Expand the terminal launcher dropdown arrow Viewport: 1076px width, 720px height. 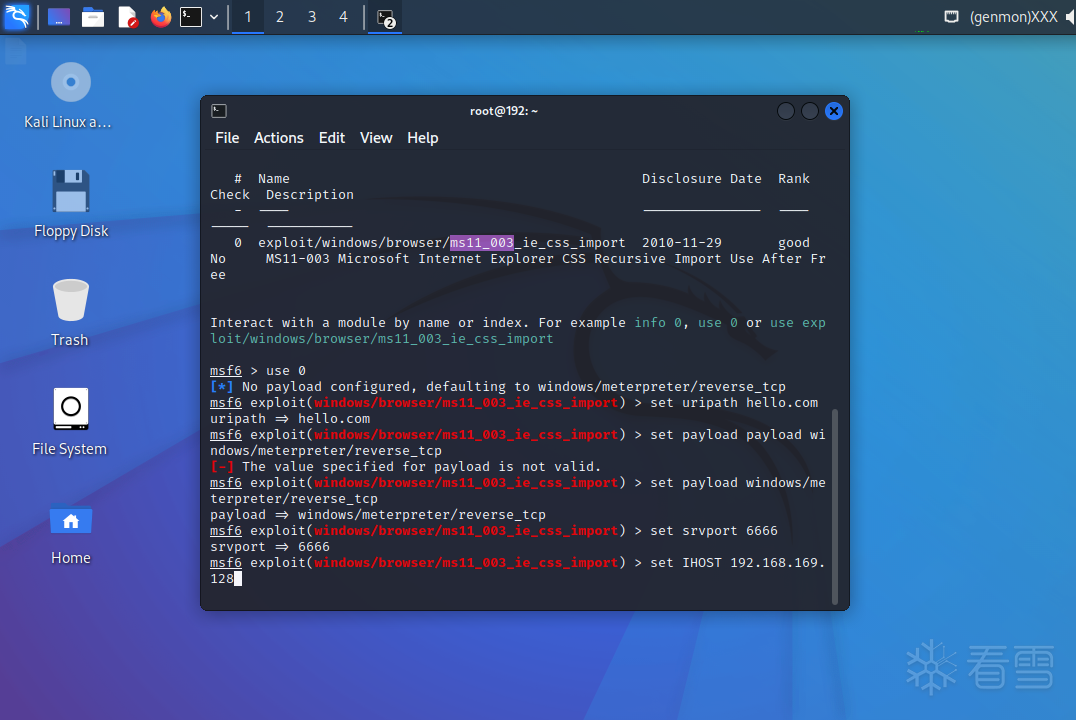tap(214, 16)
